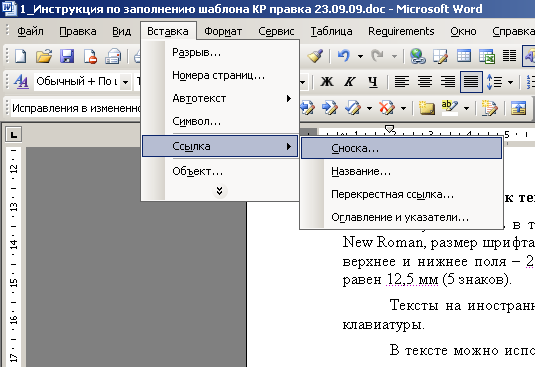Click the highlight color ab marker icon
Image resolution: width=535 pixels, height=367 pixels.
coord(450,108)
